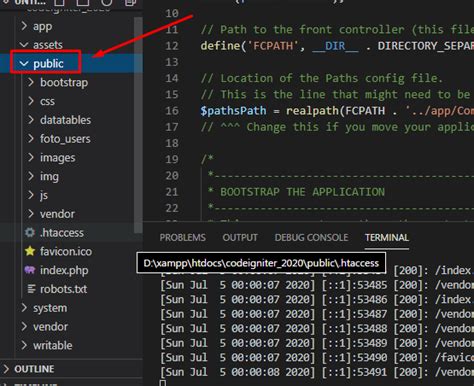
Task: Click terminal log line with port 53491
Action: pos(317,372)
